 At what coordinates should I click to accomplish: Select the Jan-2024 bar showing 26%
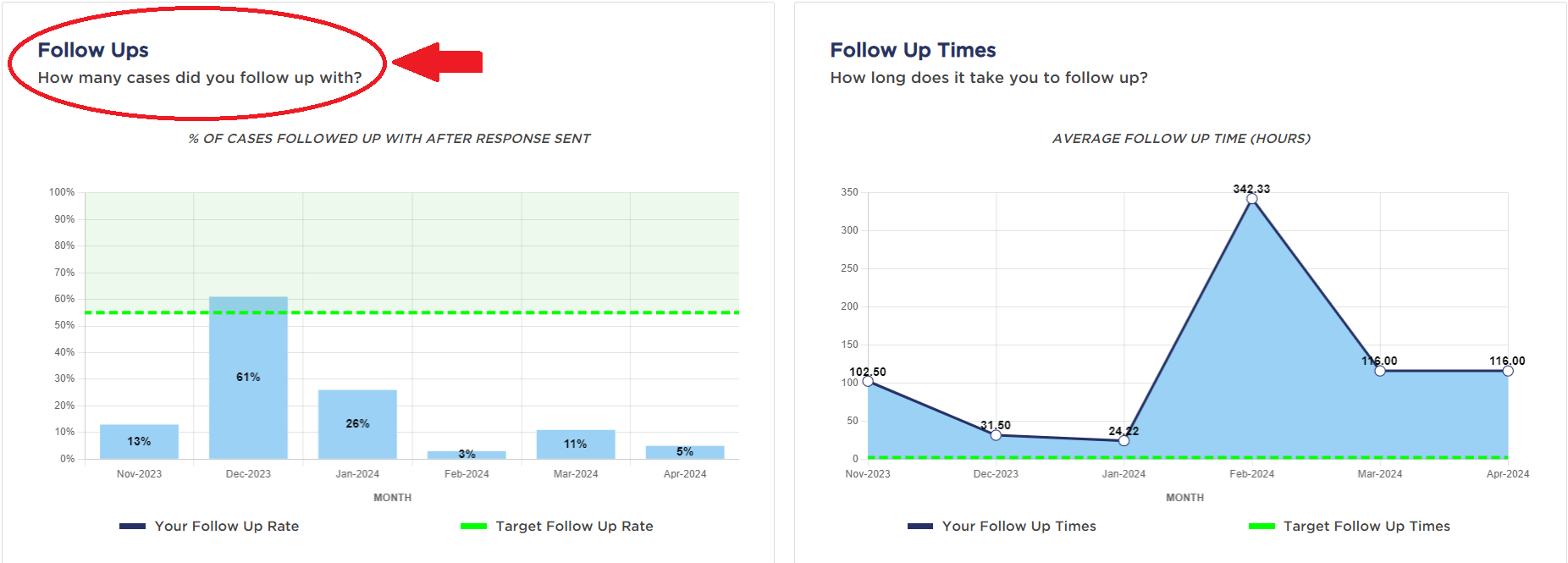(357, 424)
